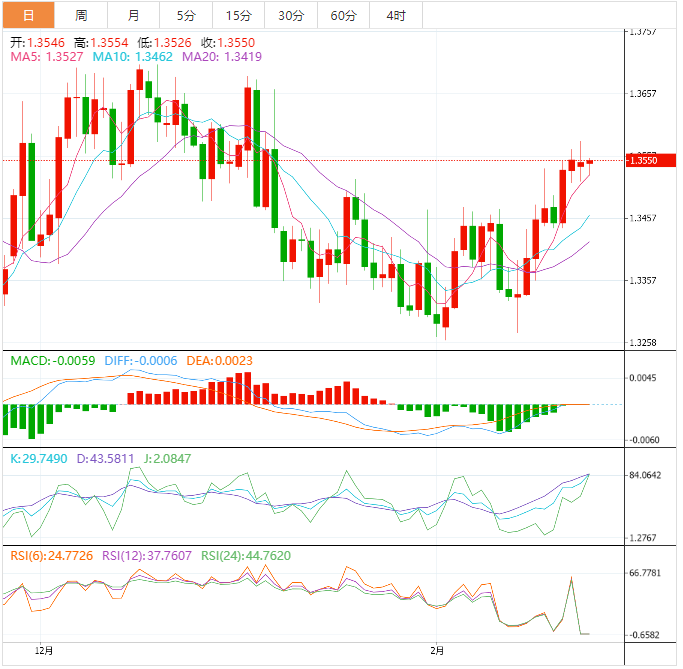The height and width of the screenshot is (669, 683).
Task: Open the 15分 timeframe tab
Action: [x=239, y=15]
